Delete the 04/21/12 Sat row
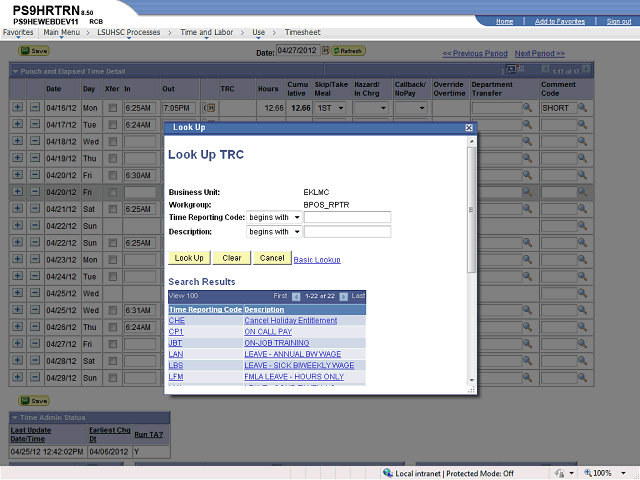 [35, 209]
